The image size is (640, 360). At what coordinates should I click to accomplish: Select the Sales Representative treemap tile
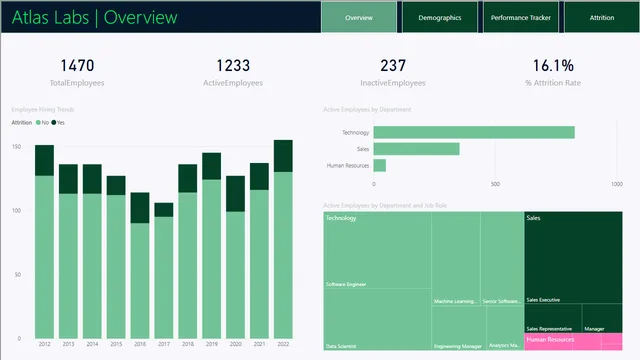tap(553, 318)
